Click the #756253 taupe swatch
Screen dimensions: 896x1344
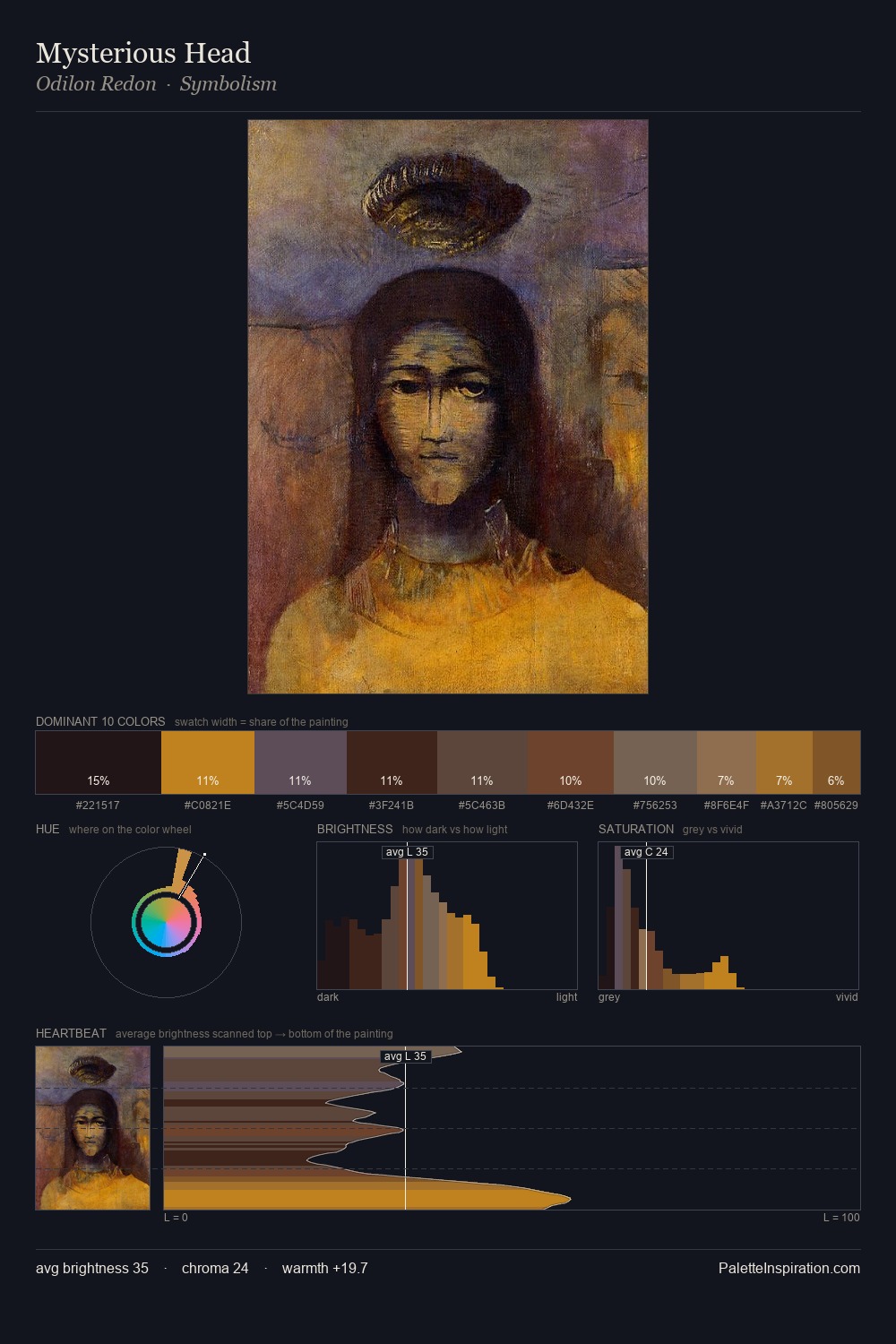pyautogui.click(x=655, y=762)
